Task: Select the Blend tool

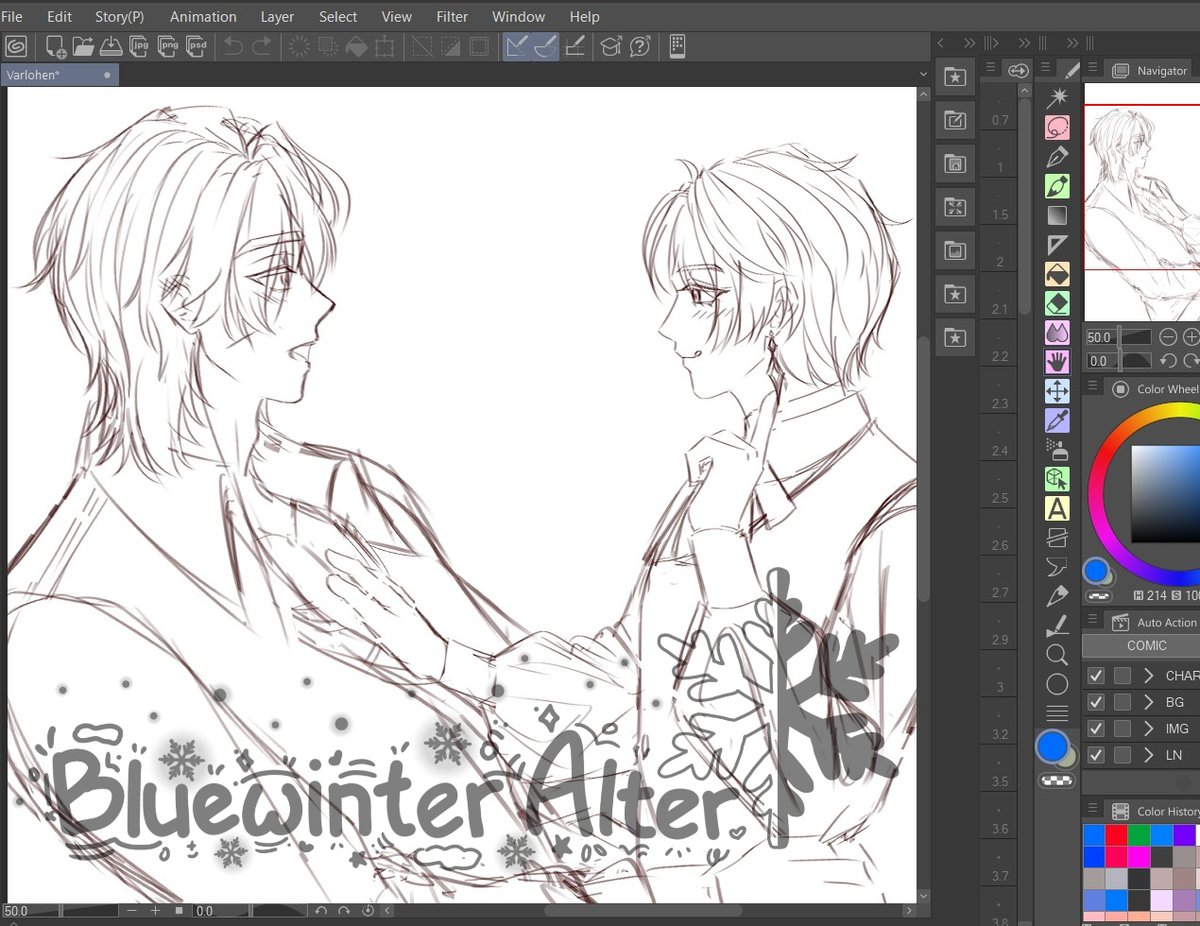Action: pyautogui.click(x=1057, y=332)
